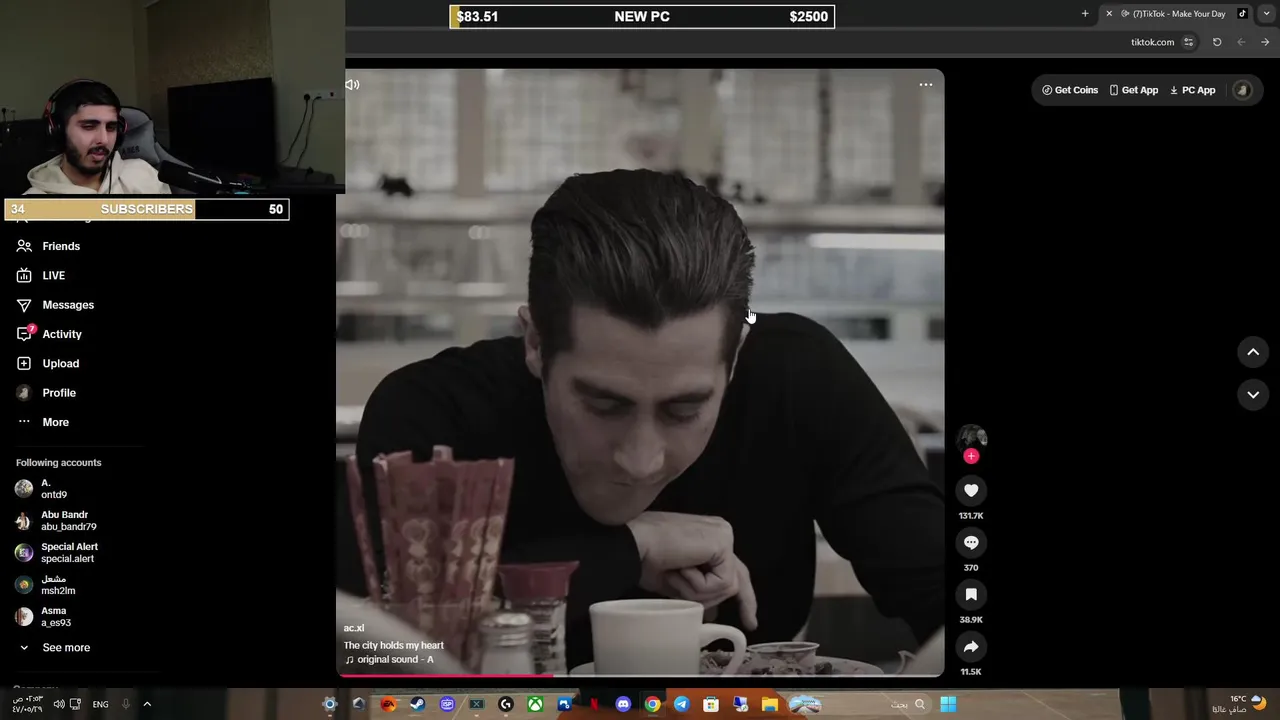
Task: Expand See more following accounts
Action: [x=54, y=647]
